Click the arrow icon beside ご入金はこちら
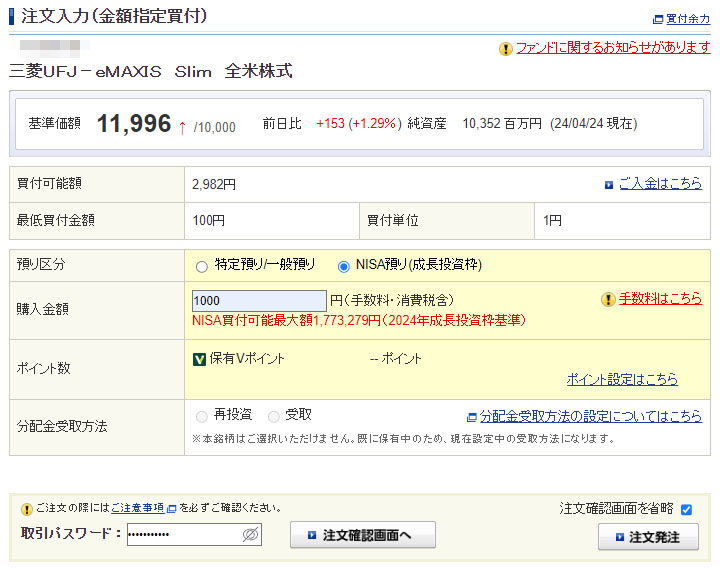Screen dimensions: 720x569 [x=609, y=185]
